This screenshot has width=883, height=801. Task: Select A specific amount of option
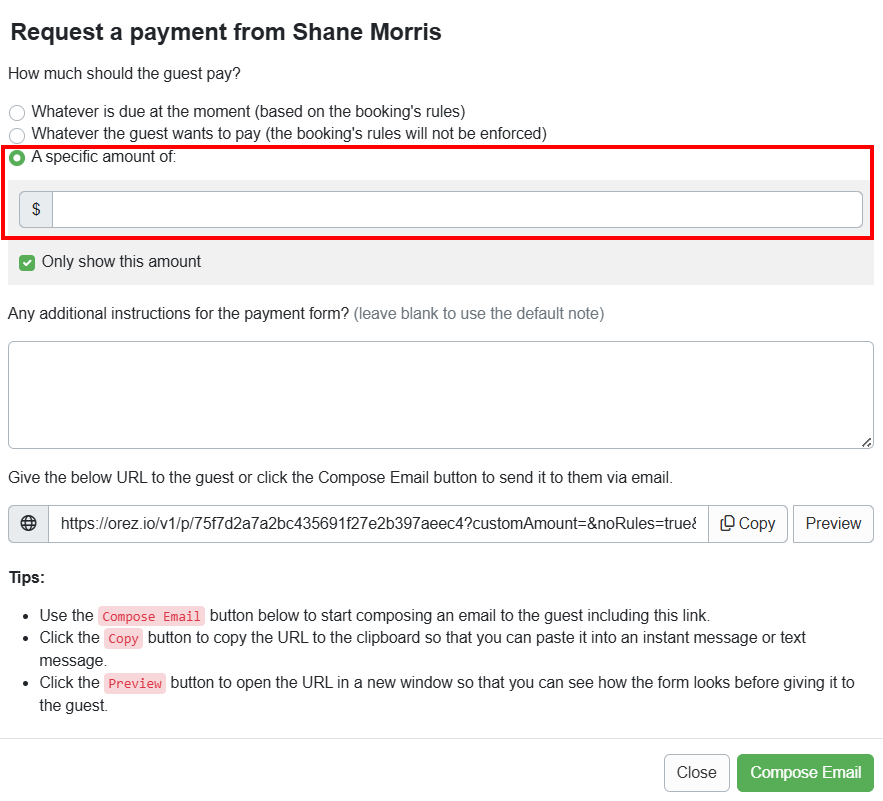[16, 157]
